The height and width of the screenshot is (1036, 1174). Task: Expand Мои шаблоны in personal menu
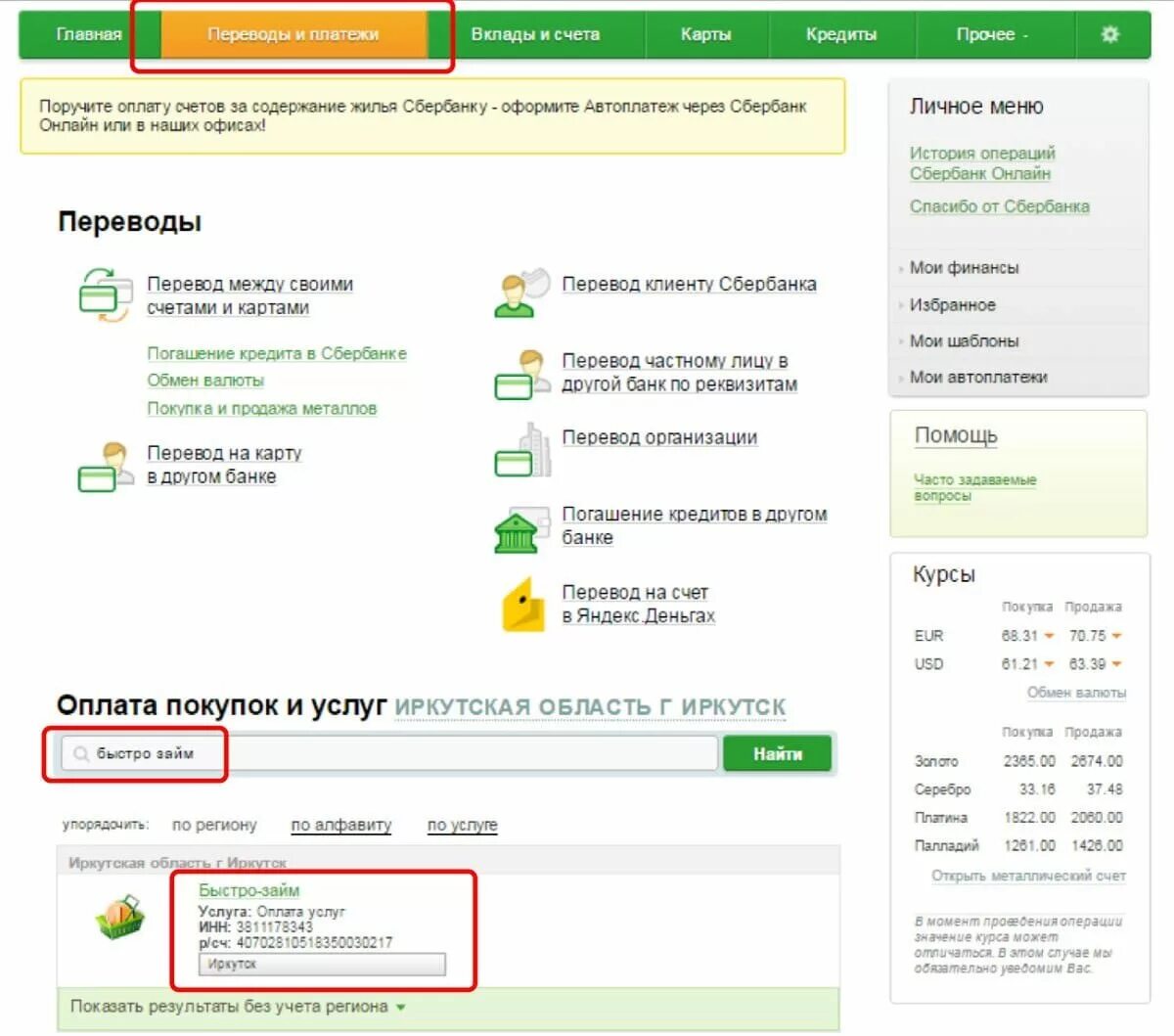pos(964,341)
